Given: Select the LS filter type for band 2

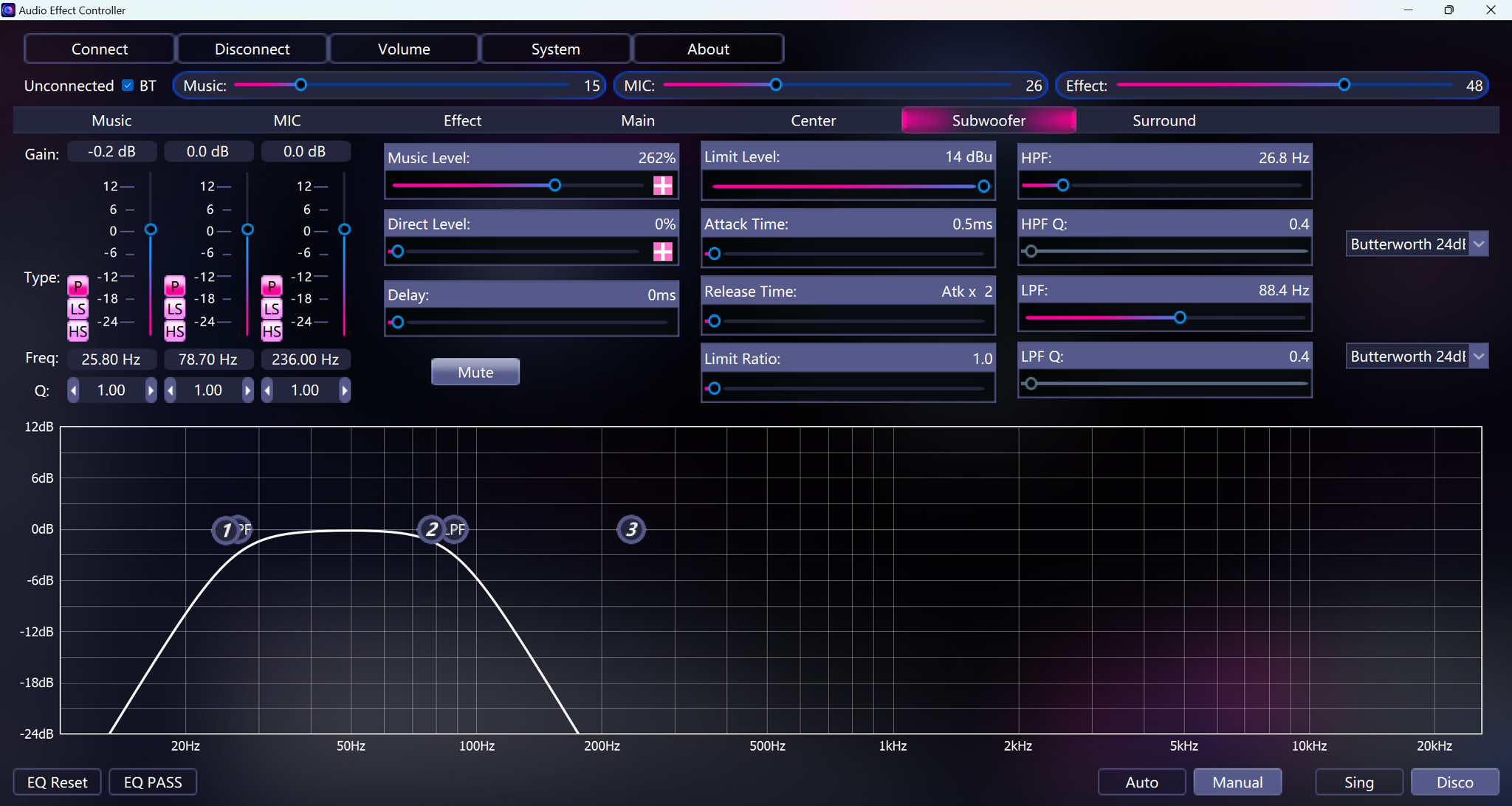Looking at the screenshot, I should point(174,309).
